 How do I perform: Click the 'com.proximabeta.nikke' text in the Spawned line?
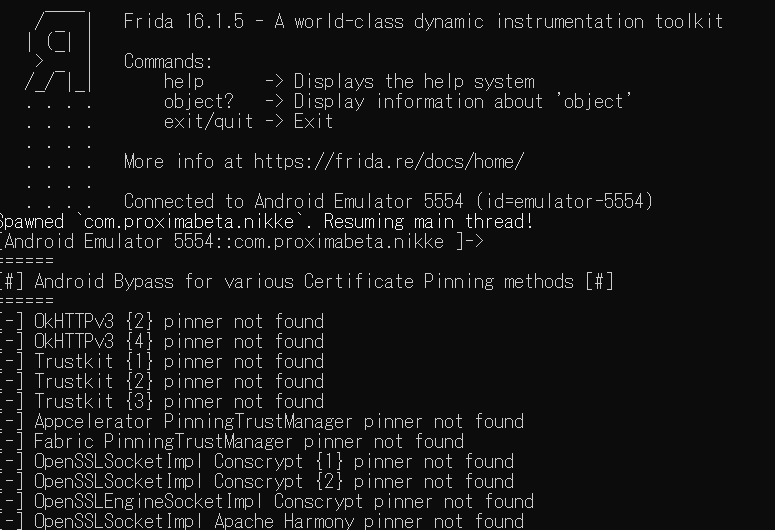click(x=189, y=222)
